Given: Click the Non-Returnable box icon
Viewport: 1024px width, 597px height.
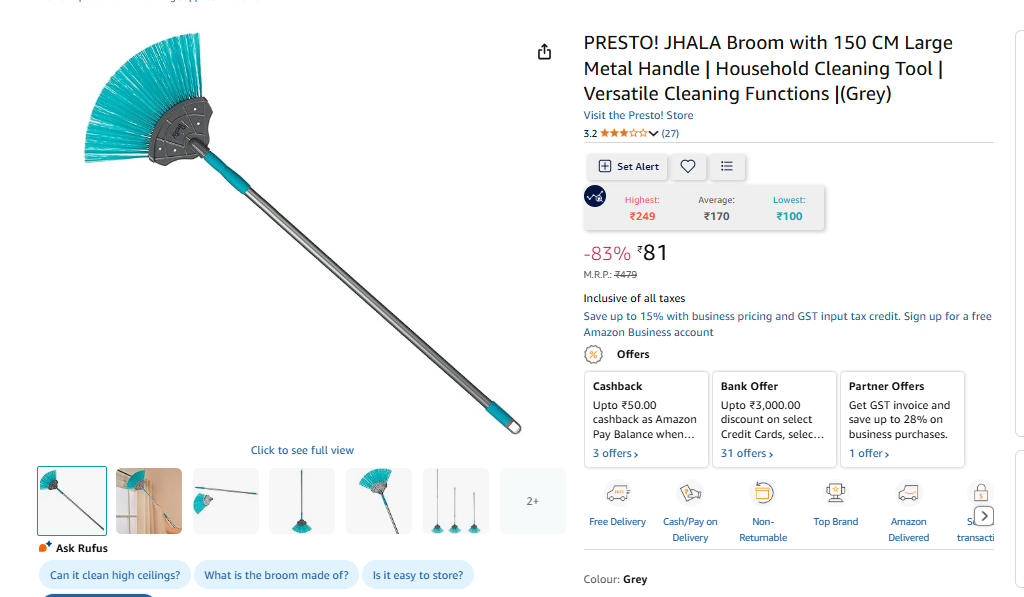Looking at the screenshot, I should click(x=763, y=493).
